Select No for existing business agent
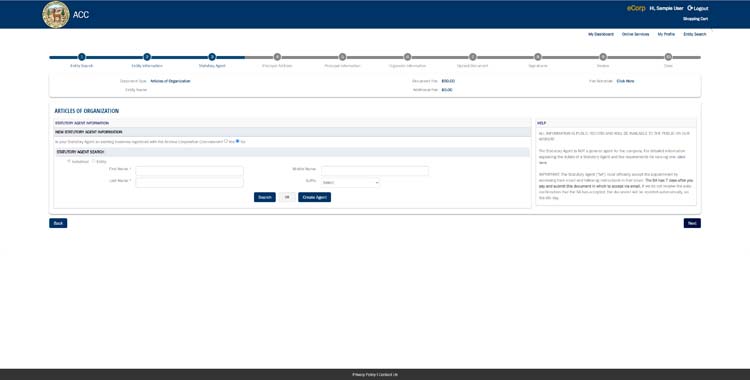 point(238,141)
